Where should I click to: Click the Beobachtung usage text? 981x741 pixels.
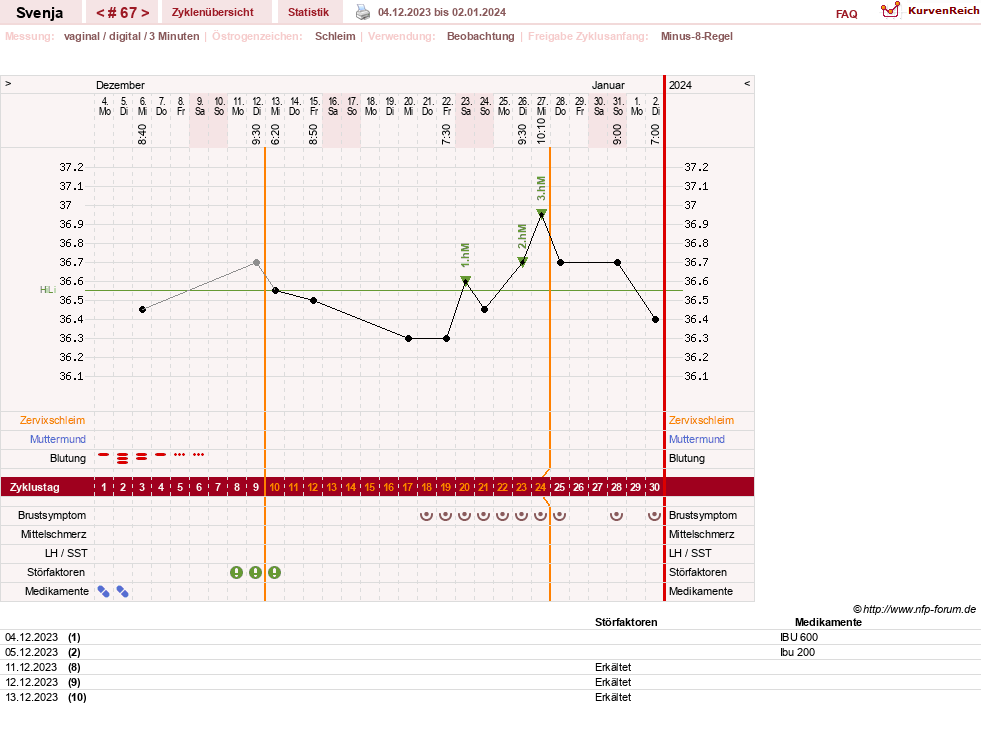pyautogui.click(x=480, y=36)
